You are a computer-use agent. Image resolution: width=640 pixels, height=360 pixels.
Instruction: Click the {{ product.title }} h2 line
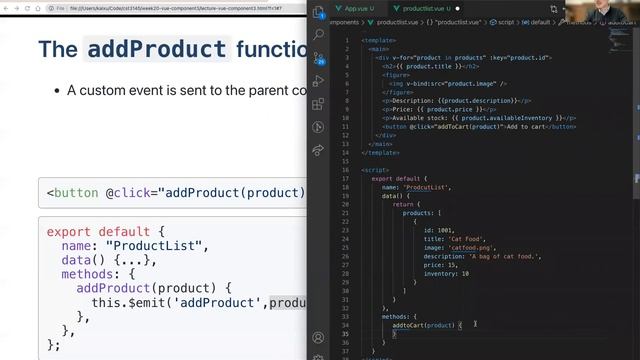[431, 67]
